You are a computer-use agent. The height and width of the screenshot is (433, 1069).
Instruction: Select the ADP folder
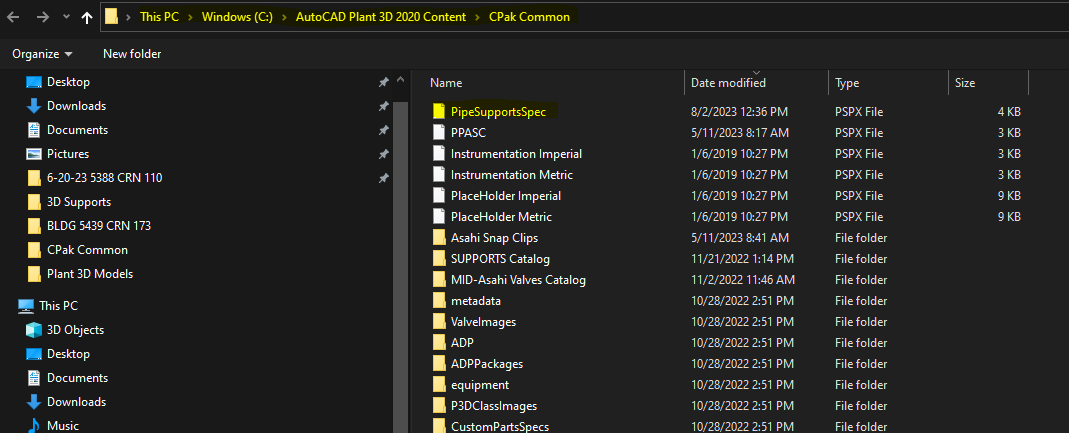[462, 343]
